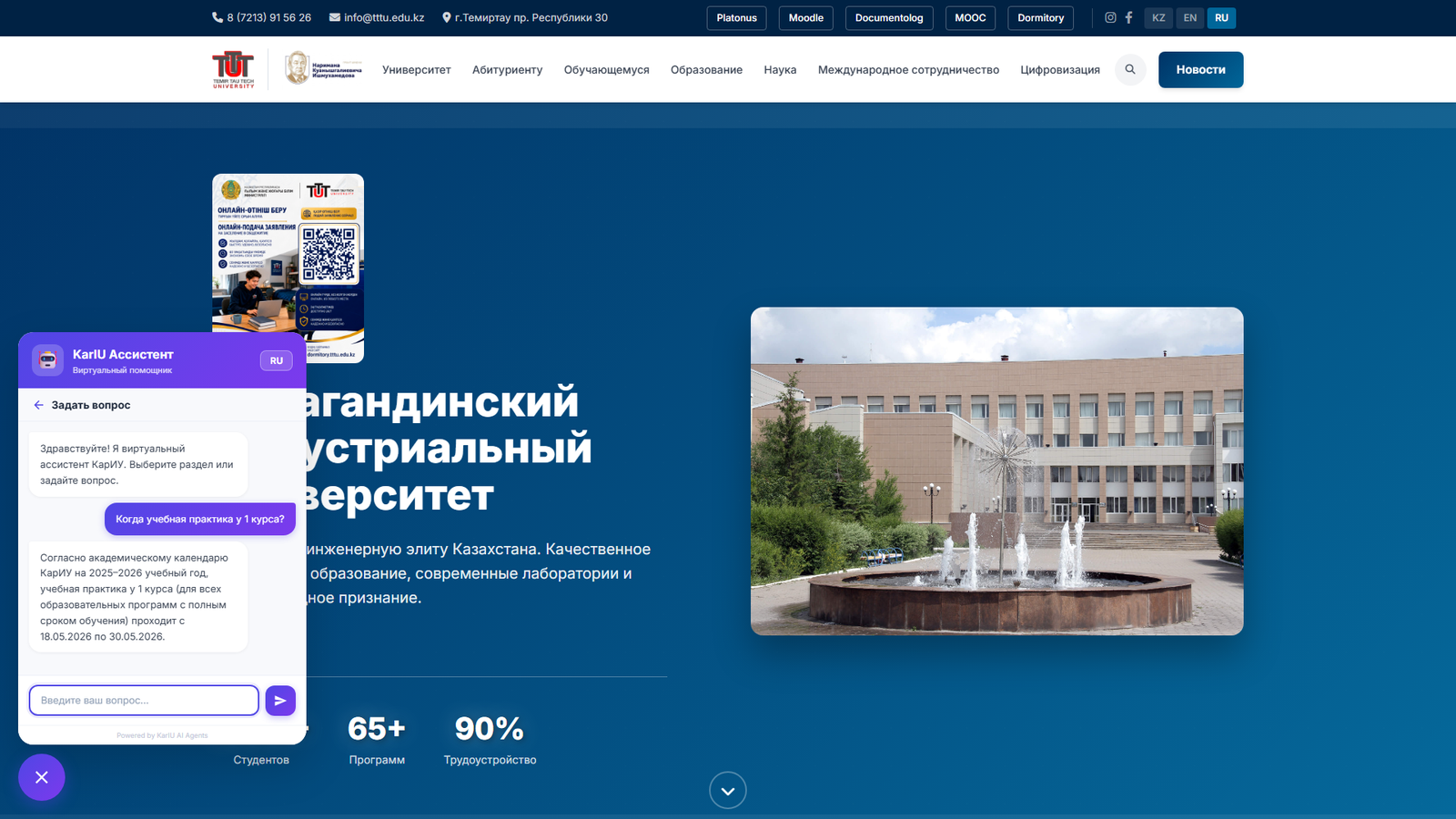This screenshot has width=1456, height=819.
Task: Open the MOOC link
Action: (971, 18)
